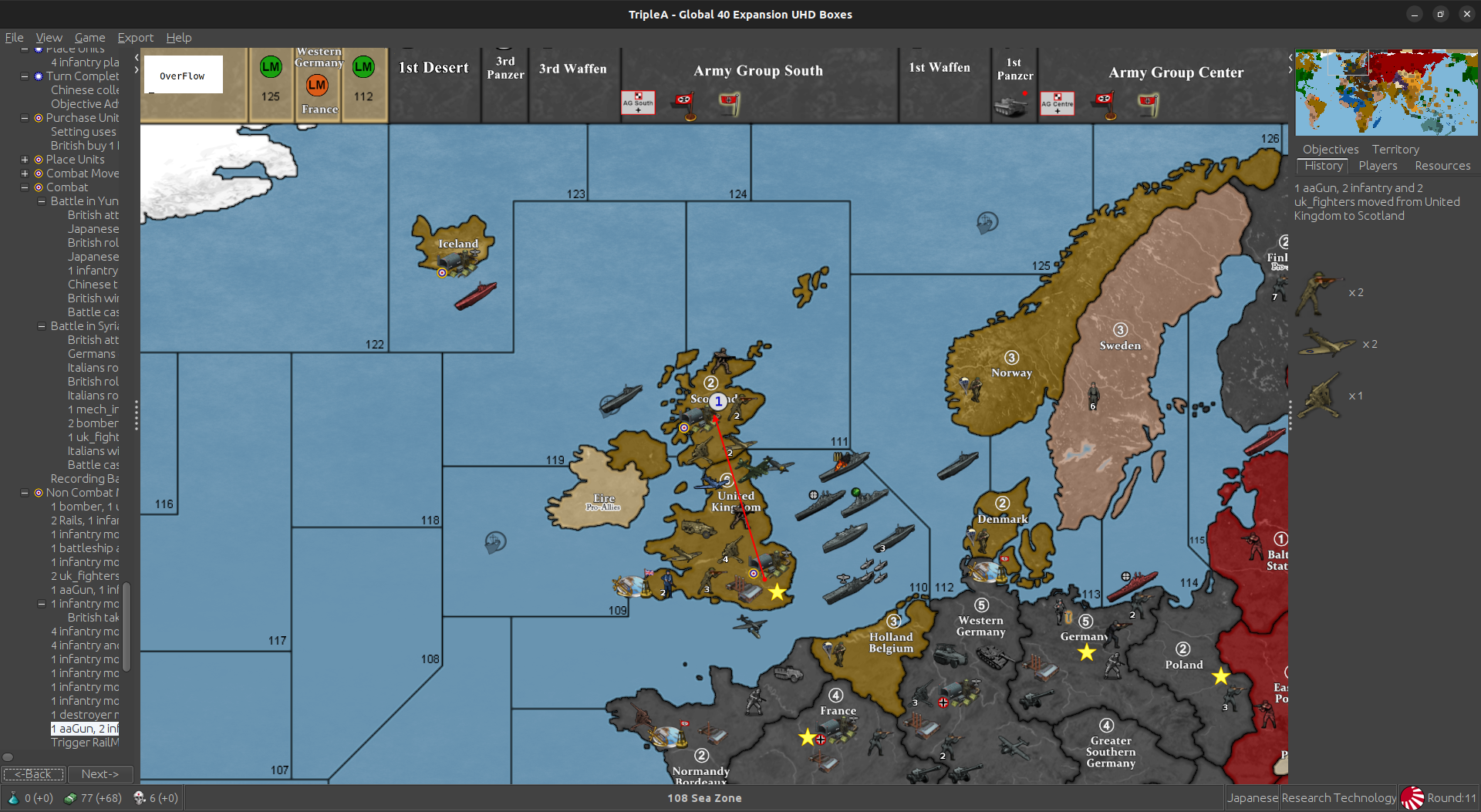Collapse the Turn Complete history node
Image resolution: width=1481 pixels, height=812 pixels.
point(25,76)
